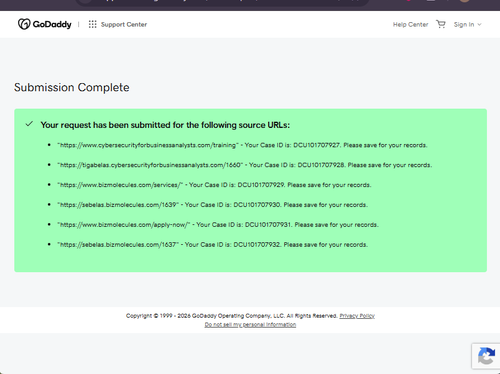The image size is (500, 374).
Task: Click the reCAPTCHA badge
Action: 486,356
